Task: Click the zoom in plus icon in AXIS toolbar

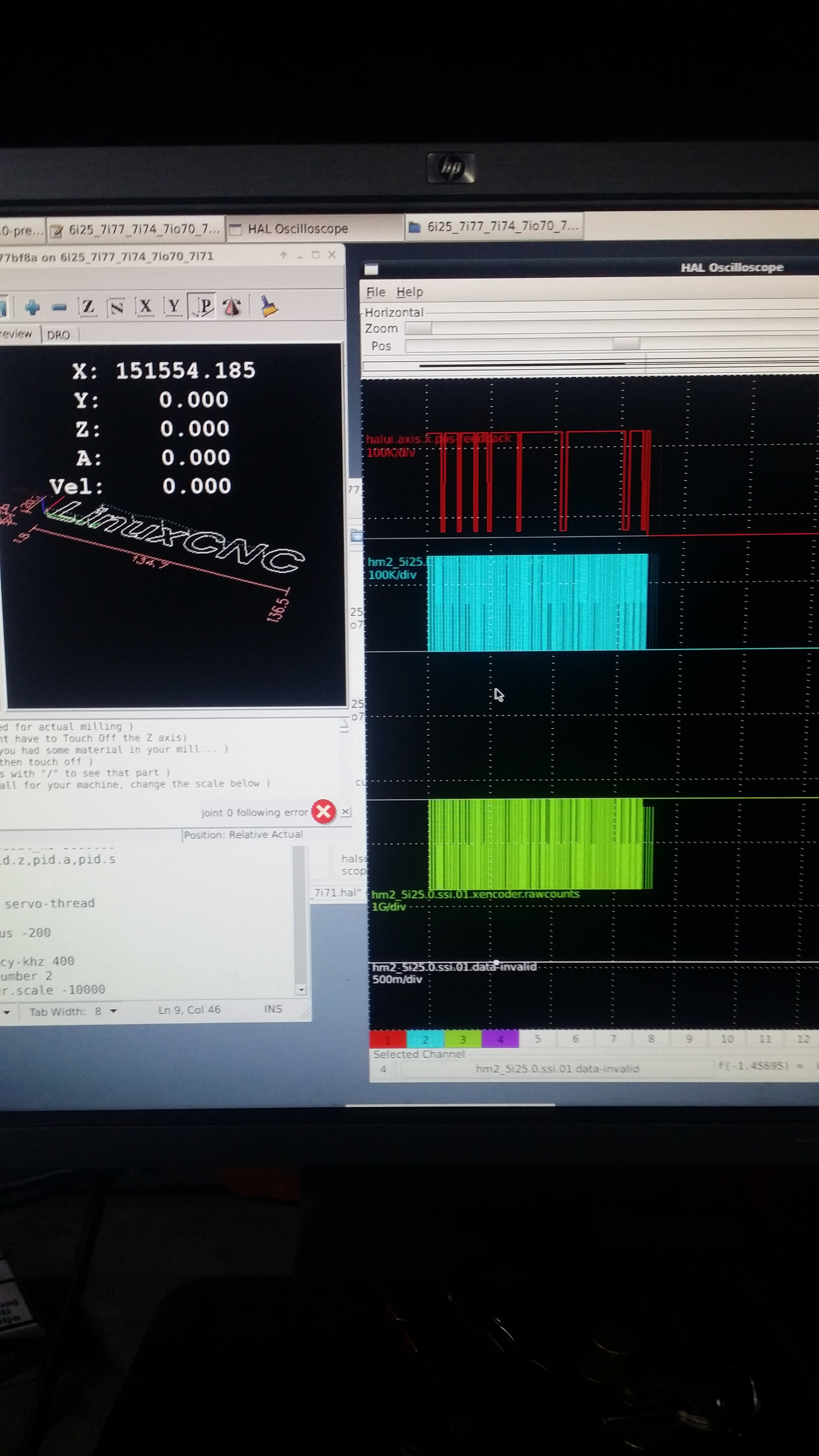Action: click(x=32, y=308)
